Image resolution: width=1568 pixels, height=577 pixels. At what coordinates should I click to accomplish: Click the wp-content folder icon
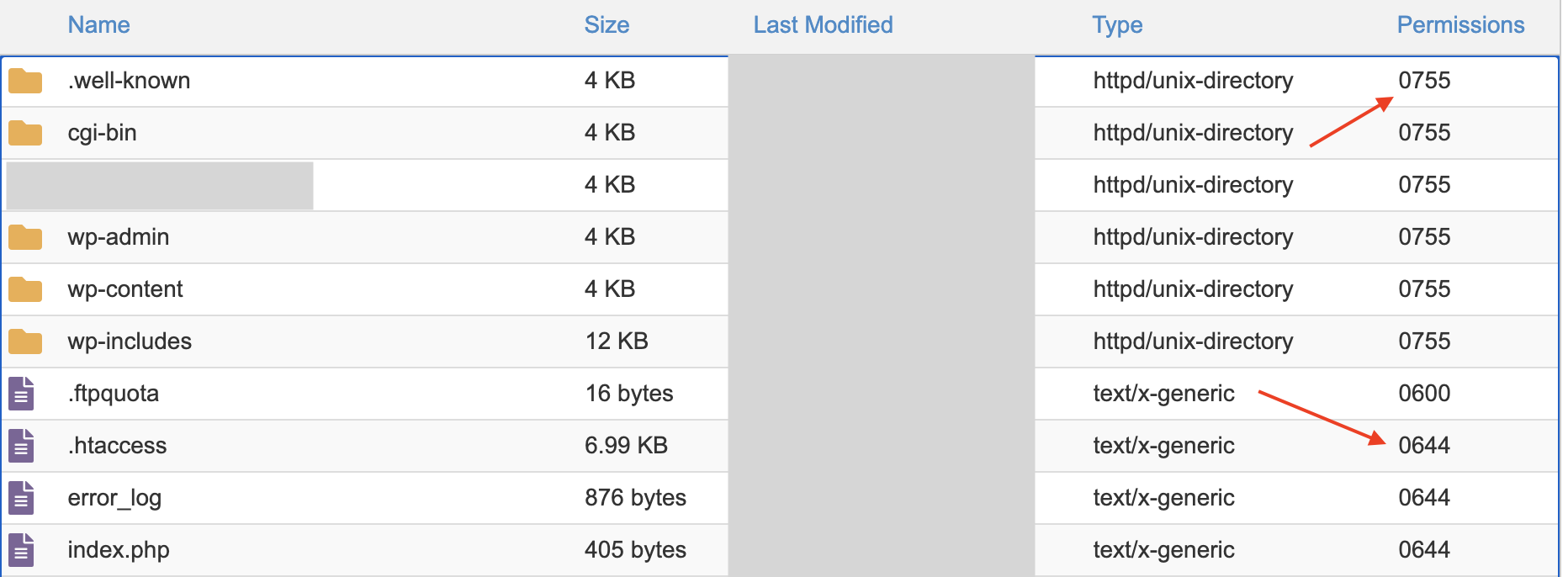[x=24, y=288]
